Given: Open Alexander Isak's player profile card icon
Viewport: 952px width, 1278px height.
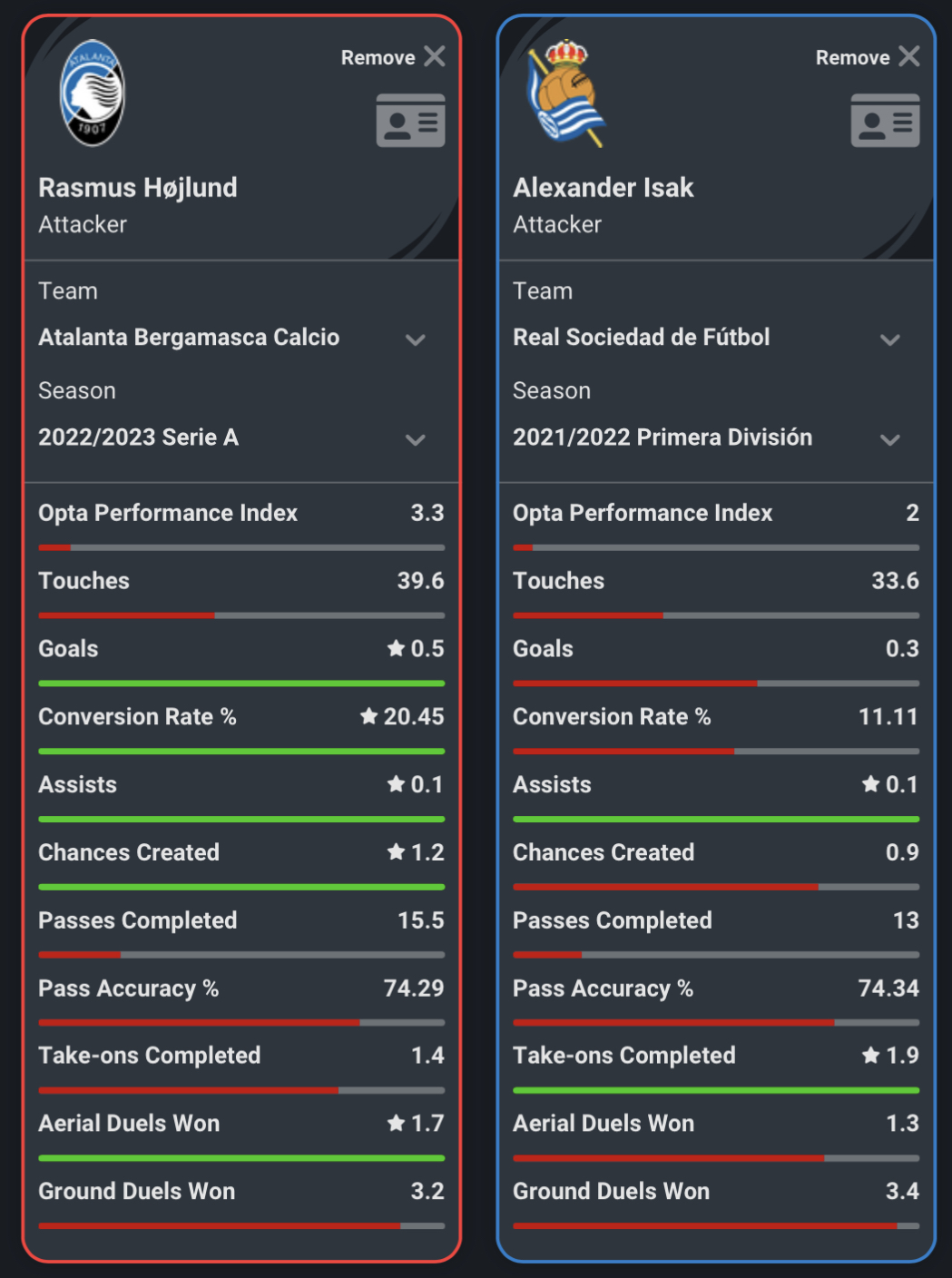Looking at the screenshot, I should [x=885, y=120].
